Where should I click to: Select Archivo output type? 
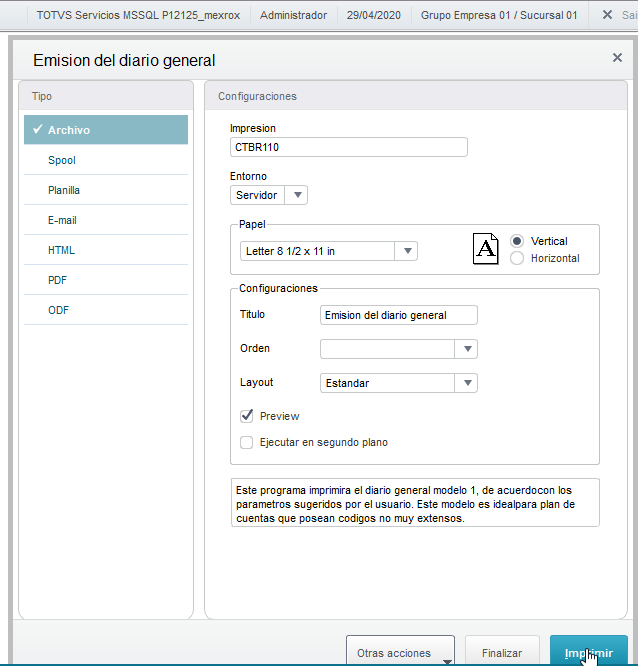point(106,130)
